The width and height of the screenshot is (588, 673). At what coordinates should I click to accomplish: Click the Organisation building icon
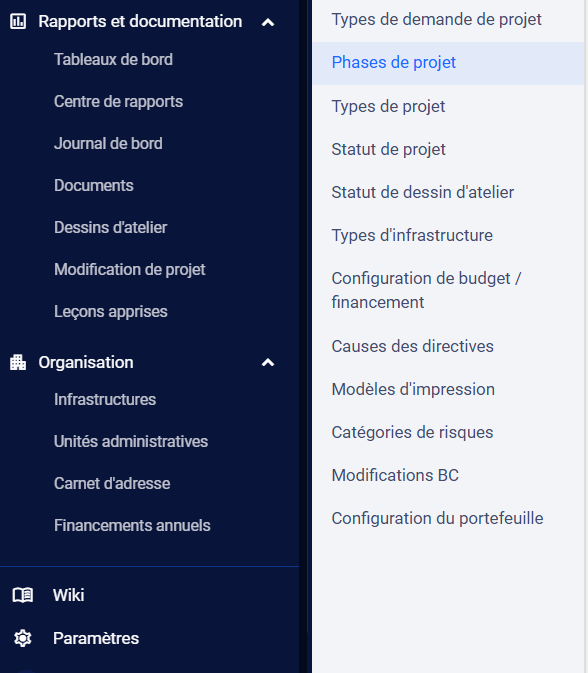point(18,362)
